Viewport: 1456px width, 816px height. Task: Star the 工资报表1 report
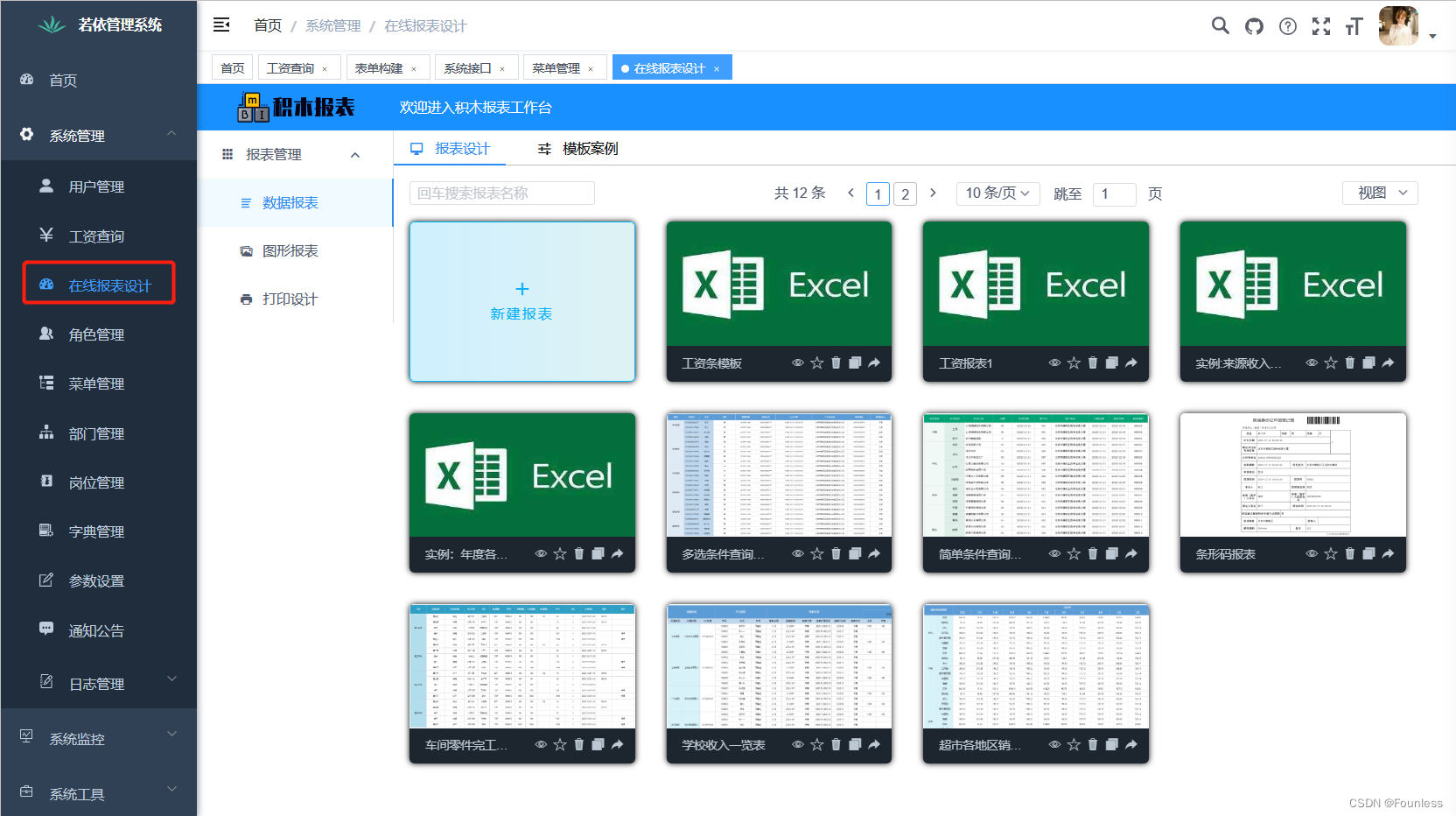pos(1074,362)
